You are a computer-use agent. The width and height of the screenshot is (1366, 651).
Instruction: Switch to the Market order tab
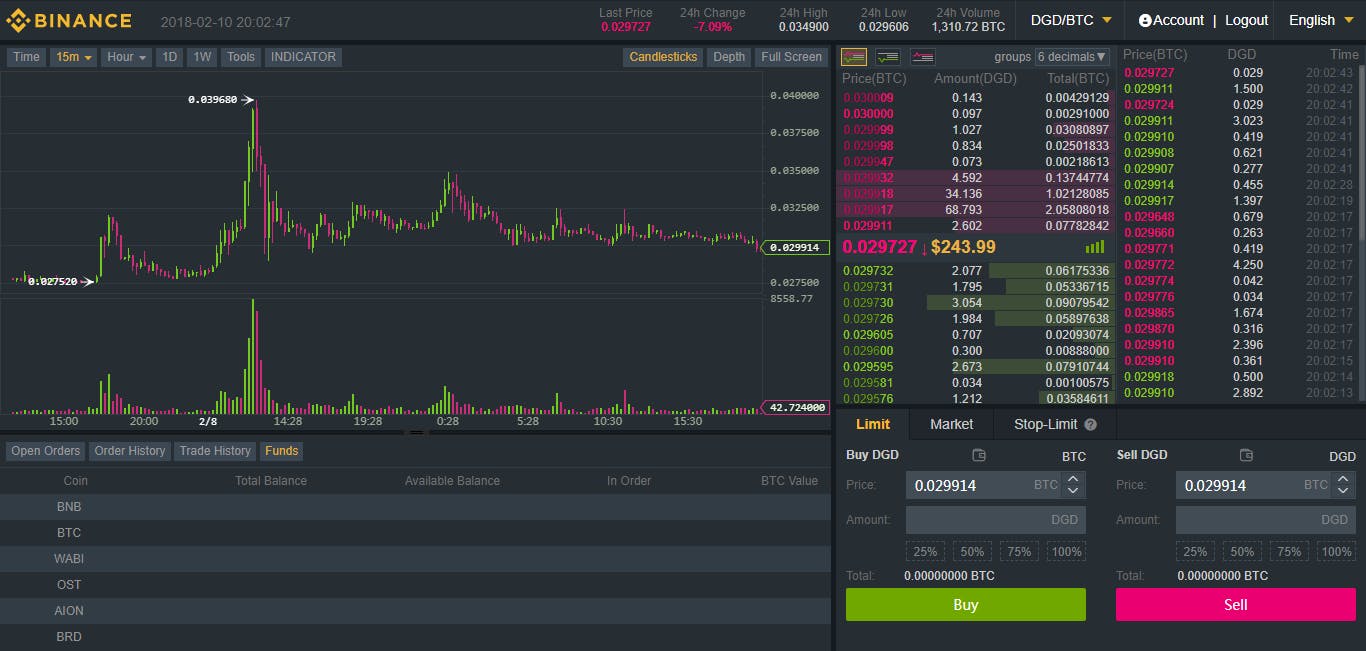(x=950, y=424)
